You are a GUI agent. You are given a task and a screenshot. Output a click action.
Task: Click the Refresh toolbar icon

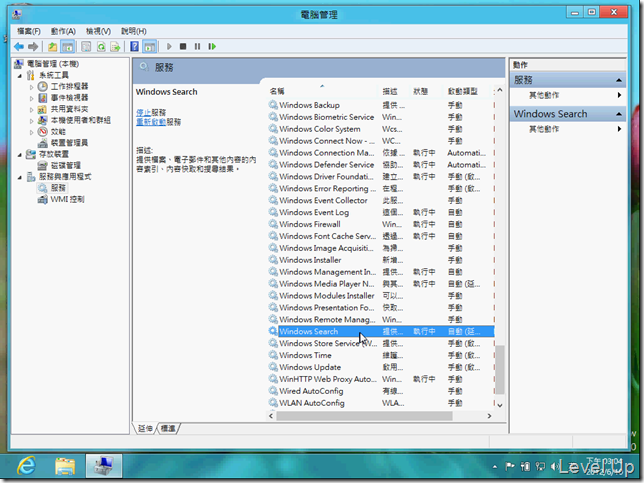(x=101, y=46)
